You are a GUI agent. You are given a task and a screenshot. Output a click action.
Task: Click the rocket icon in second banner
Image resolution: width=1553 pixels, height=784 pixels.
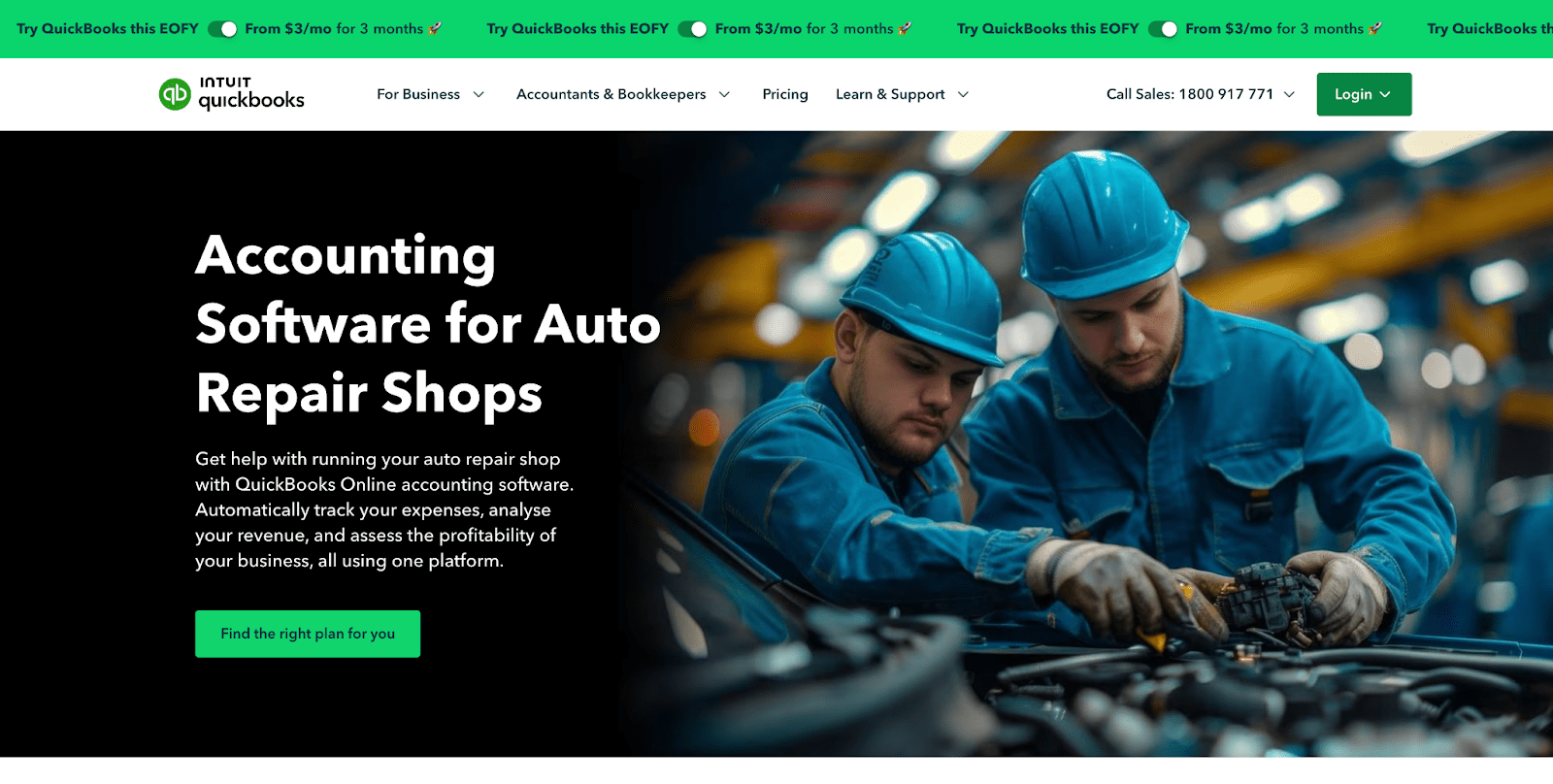pos(905,29)
